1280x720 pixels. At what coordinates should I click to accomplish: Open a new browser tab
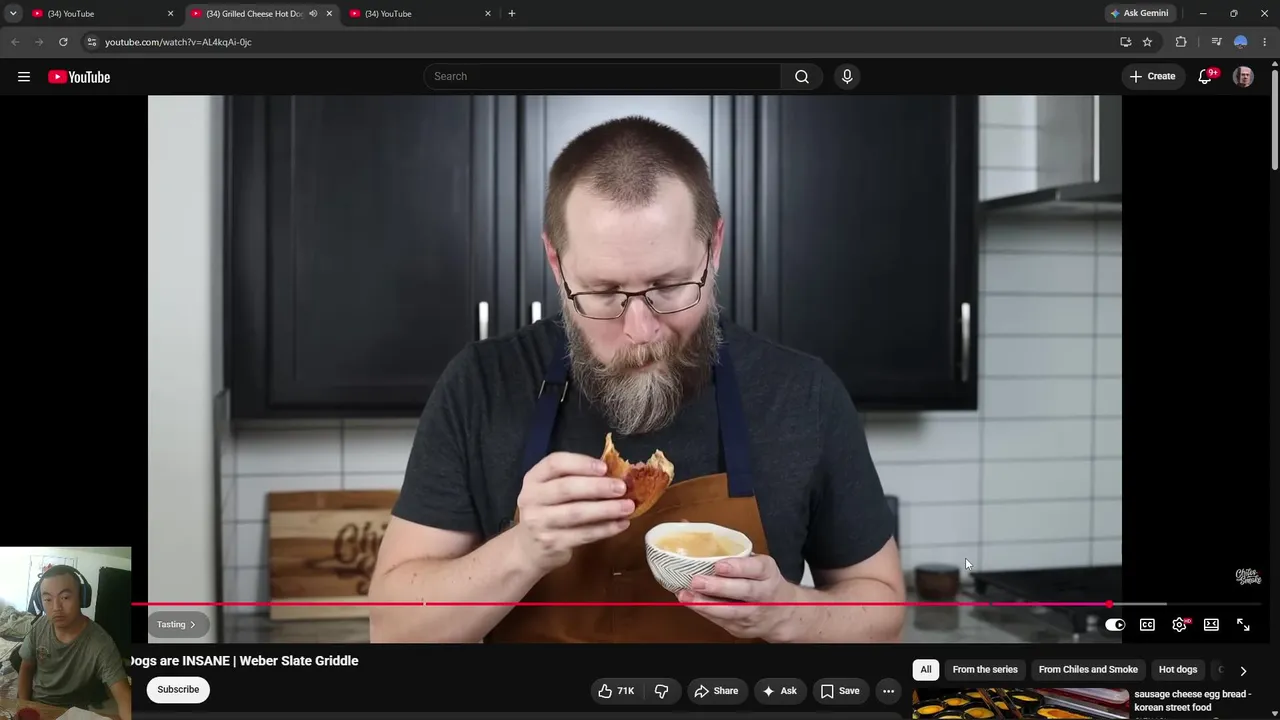pyautogui.click(x=512, y=14)
